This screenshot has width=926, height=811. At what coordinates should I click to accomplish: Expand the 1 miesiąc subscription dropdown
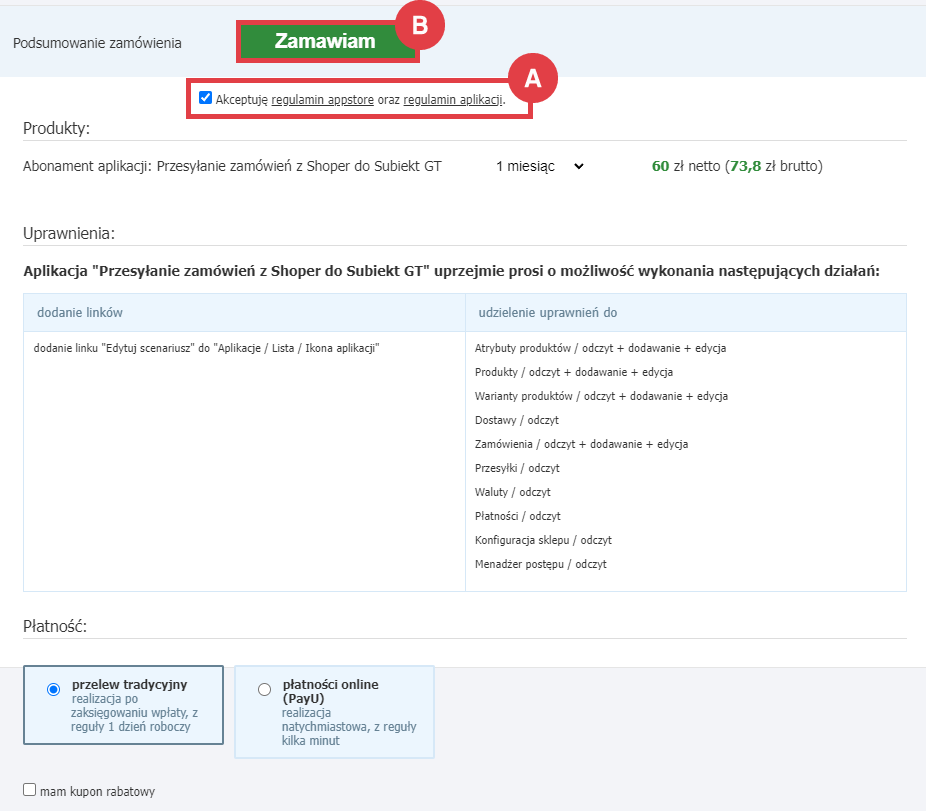(539, 166)
